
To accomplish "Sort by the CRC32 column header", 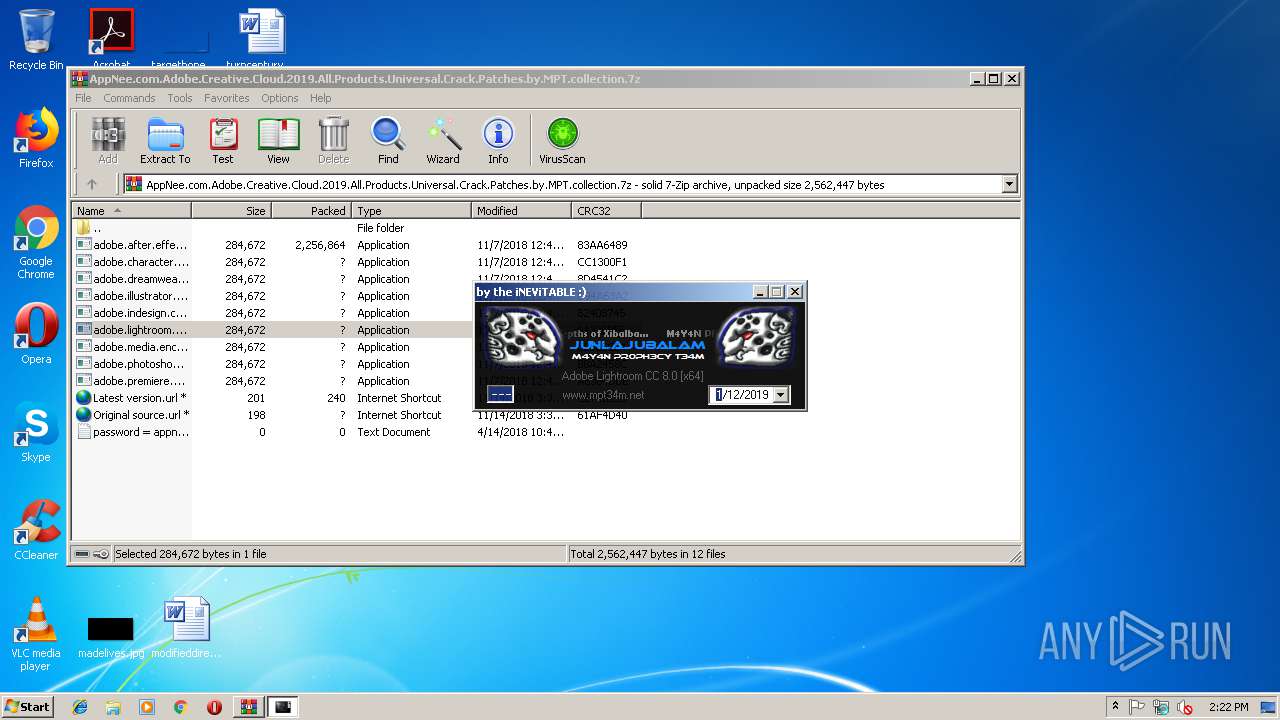I will pyautogui.click(x=606, y=211).
